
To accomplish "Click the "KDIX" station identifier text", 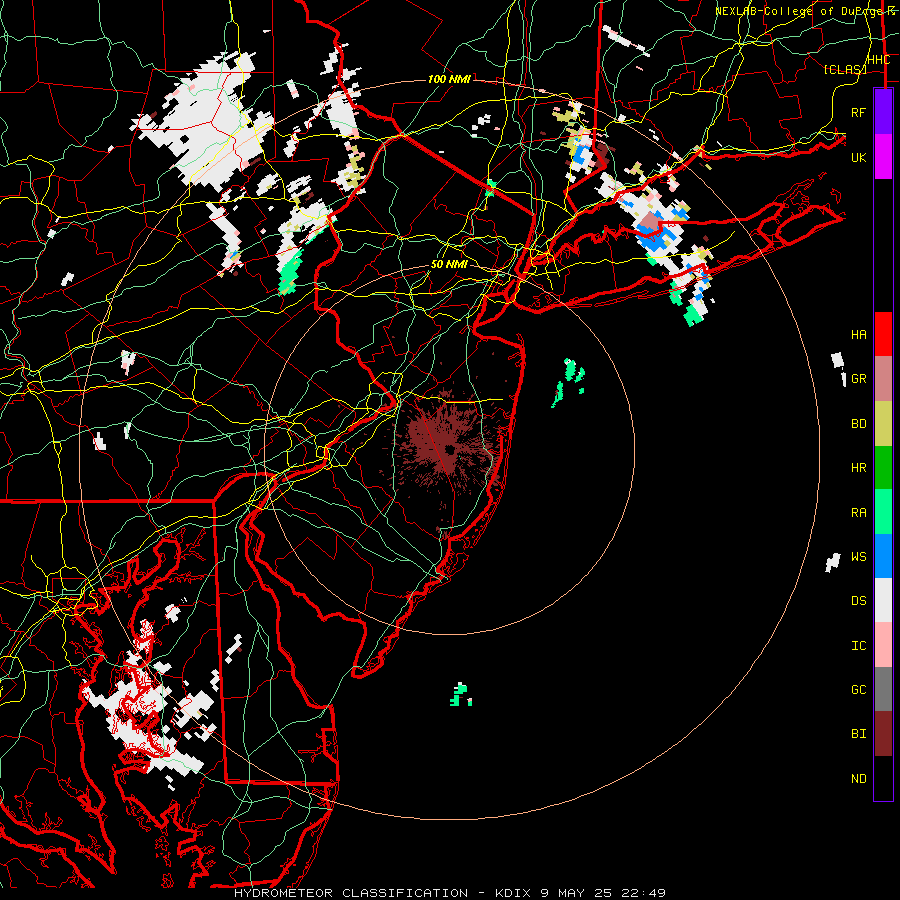I will coord(512,893).
